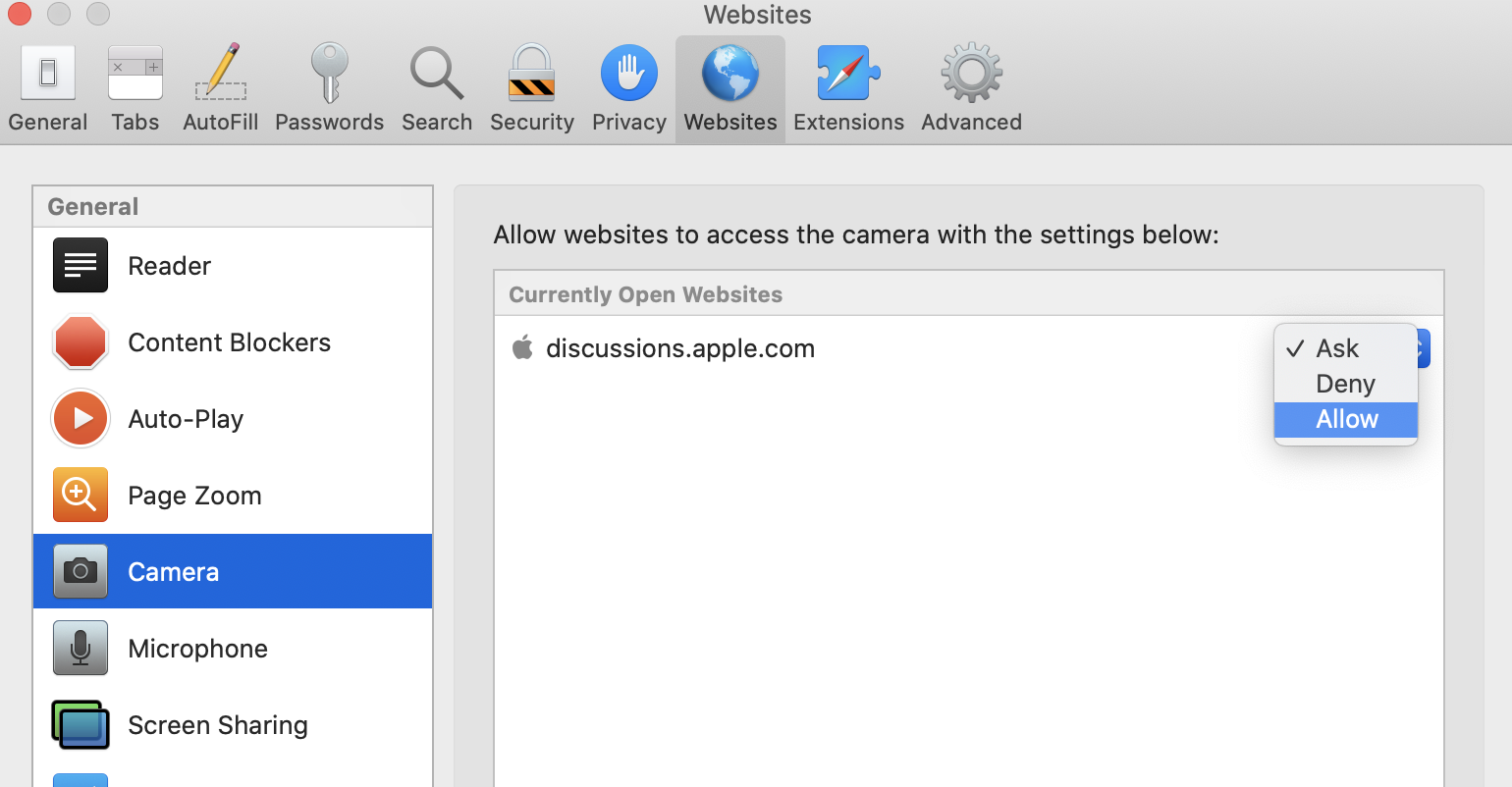Open the Extensions preferences pane

coord(849,90)
